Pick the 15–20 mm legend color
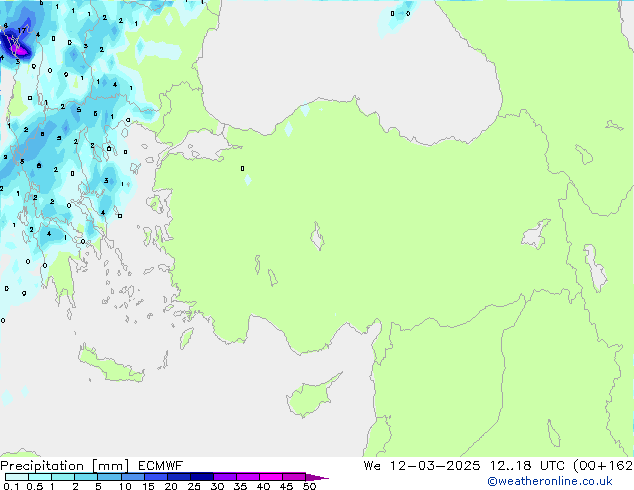 point(155,477)
